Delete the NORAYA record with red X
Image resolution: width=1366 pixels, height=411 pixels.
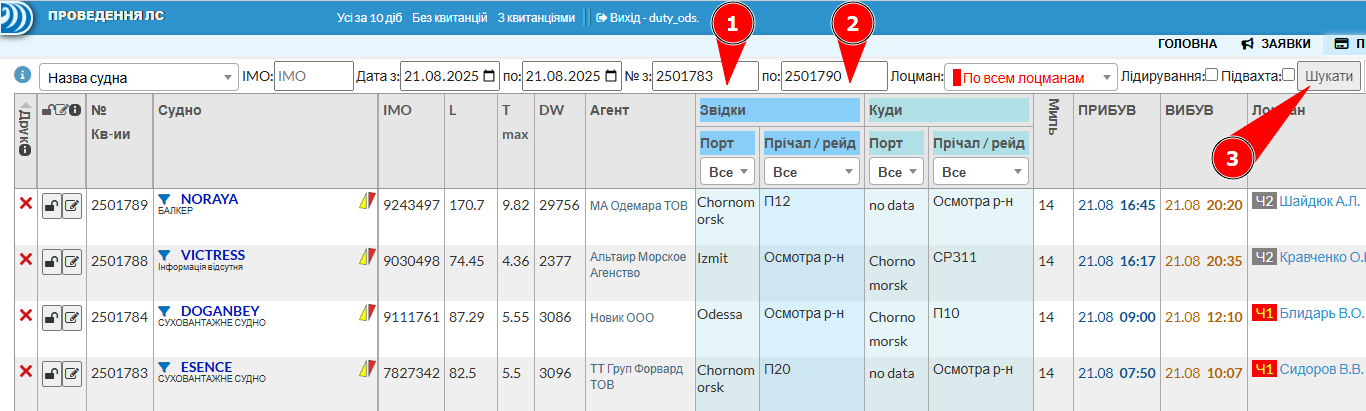26,205
